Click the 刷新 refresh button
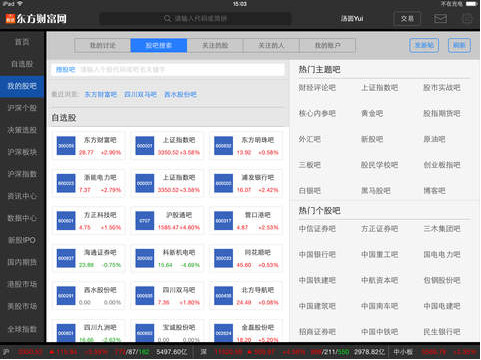 (x=459, y=45)
